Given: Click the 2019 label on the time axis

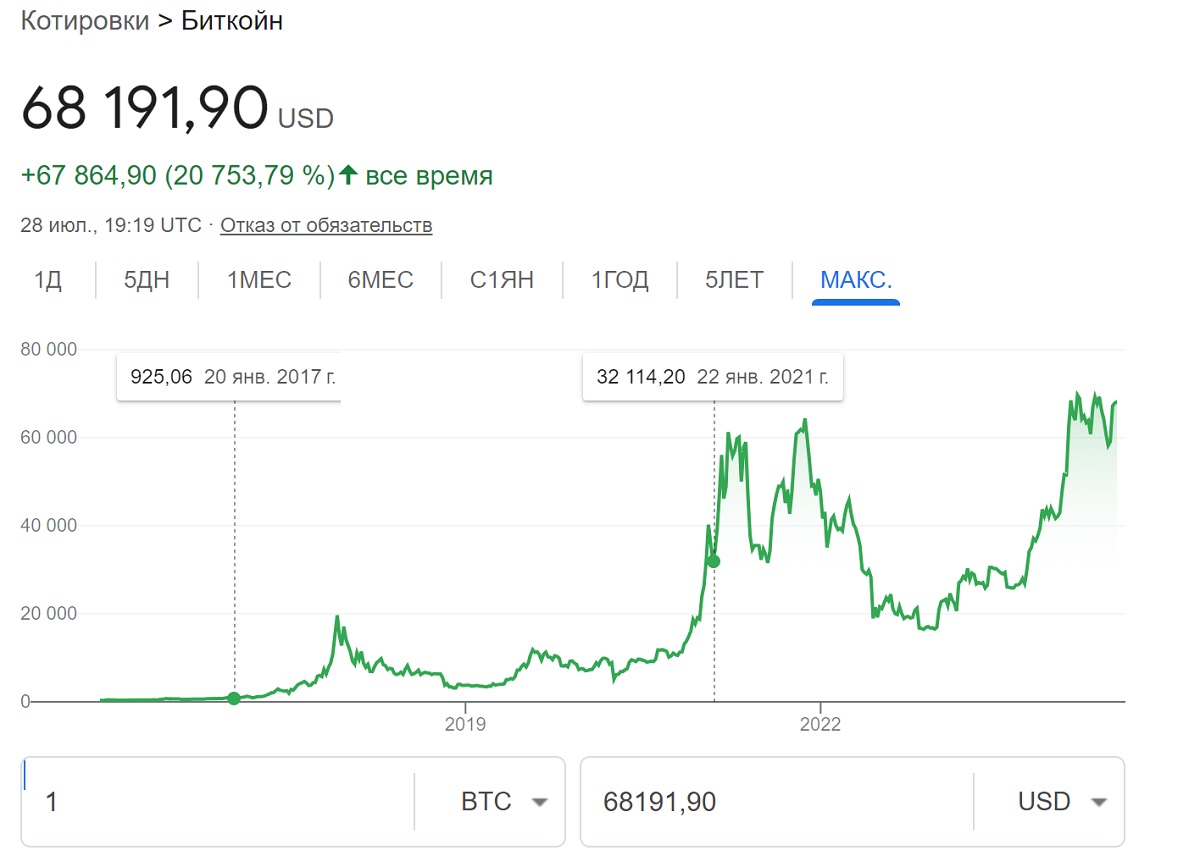Looking at the screenshot, I should pos(465,724).
